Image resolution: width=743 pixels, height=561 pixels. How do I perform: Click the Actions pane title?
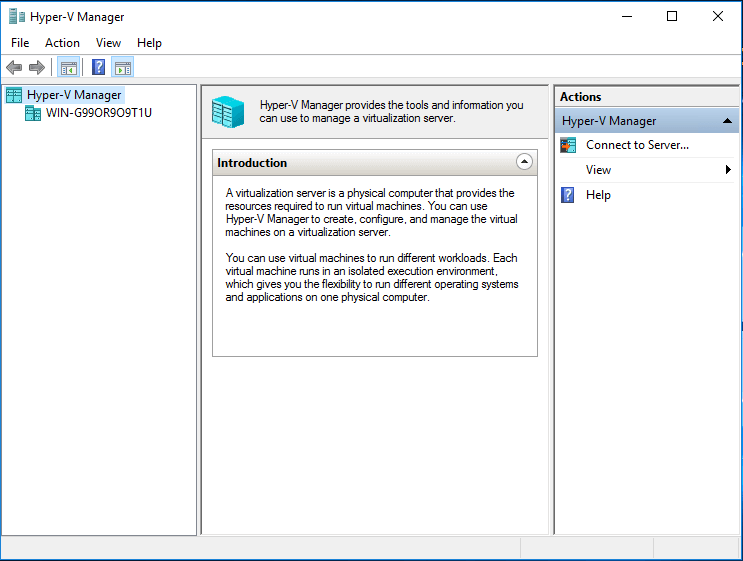pos(580,97)
